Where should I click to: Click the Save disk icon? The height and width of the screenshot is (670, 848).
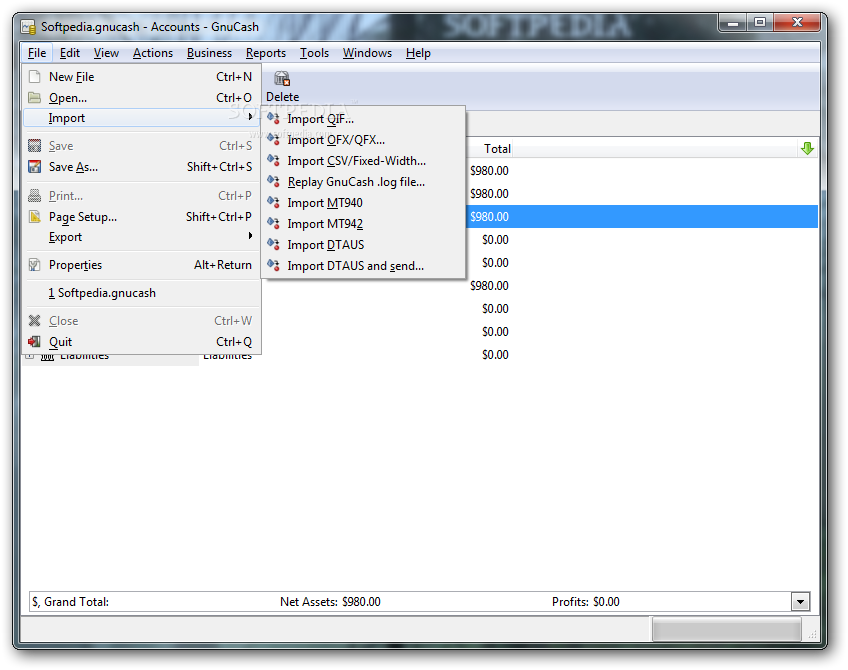click(x=35, y=145)
